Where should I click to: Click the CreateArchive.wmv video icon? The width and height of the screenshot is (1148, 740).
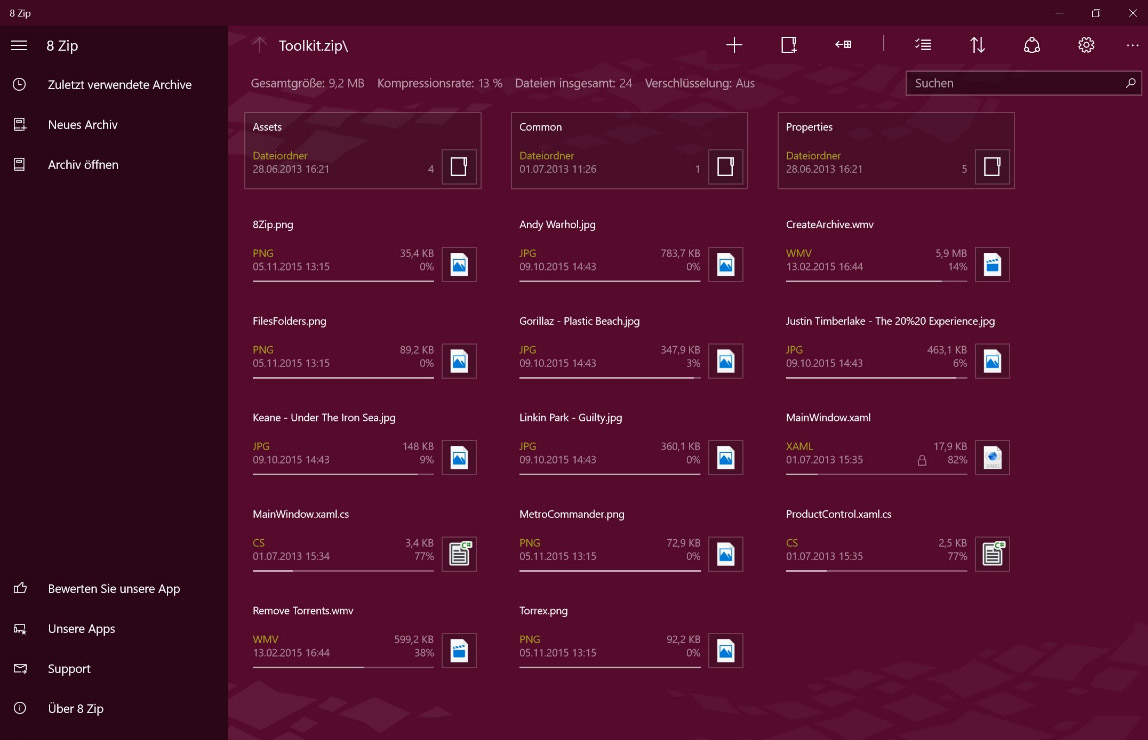click(x=992, y=264)
